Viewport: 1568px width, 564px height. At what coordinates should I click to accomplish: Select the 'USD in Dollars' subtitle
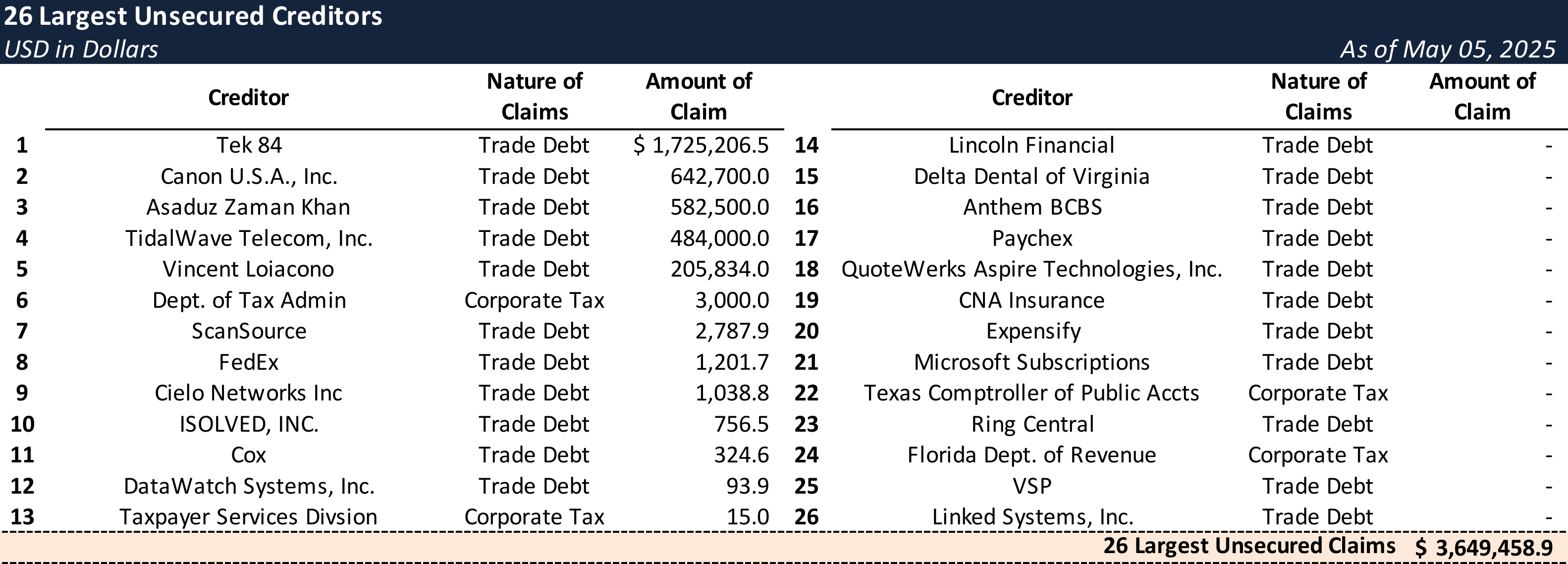click(81, 50)
